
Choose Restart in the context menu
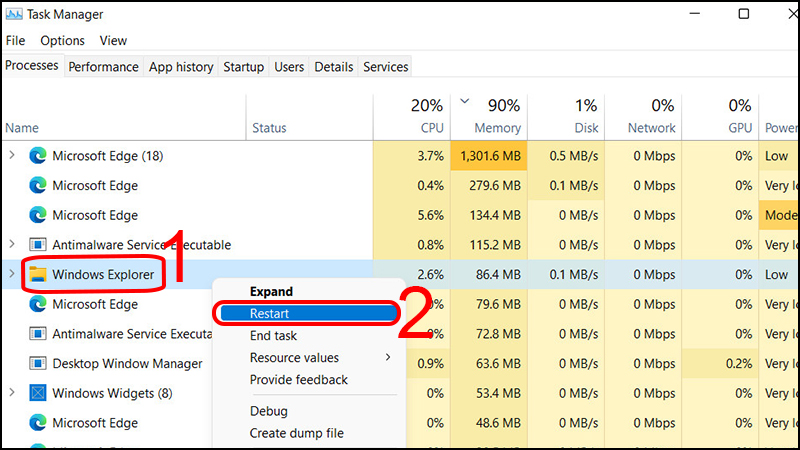click(x=308, y=313)
